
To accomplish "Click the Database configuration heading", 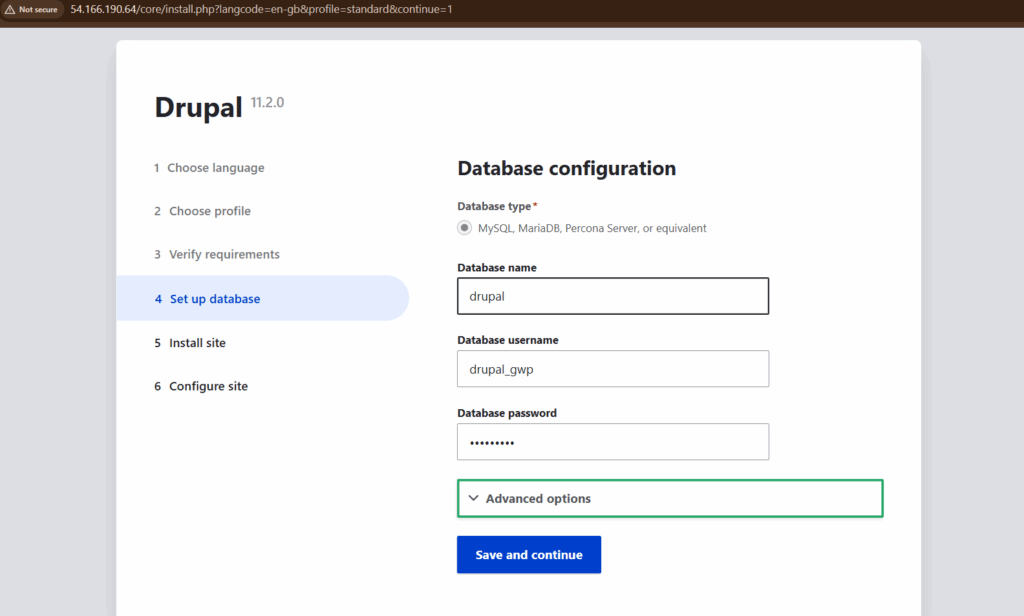I will coord(567,169).
